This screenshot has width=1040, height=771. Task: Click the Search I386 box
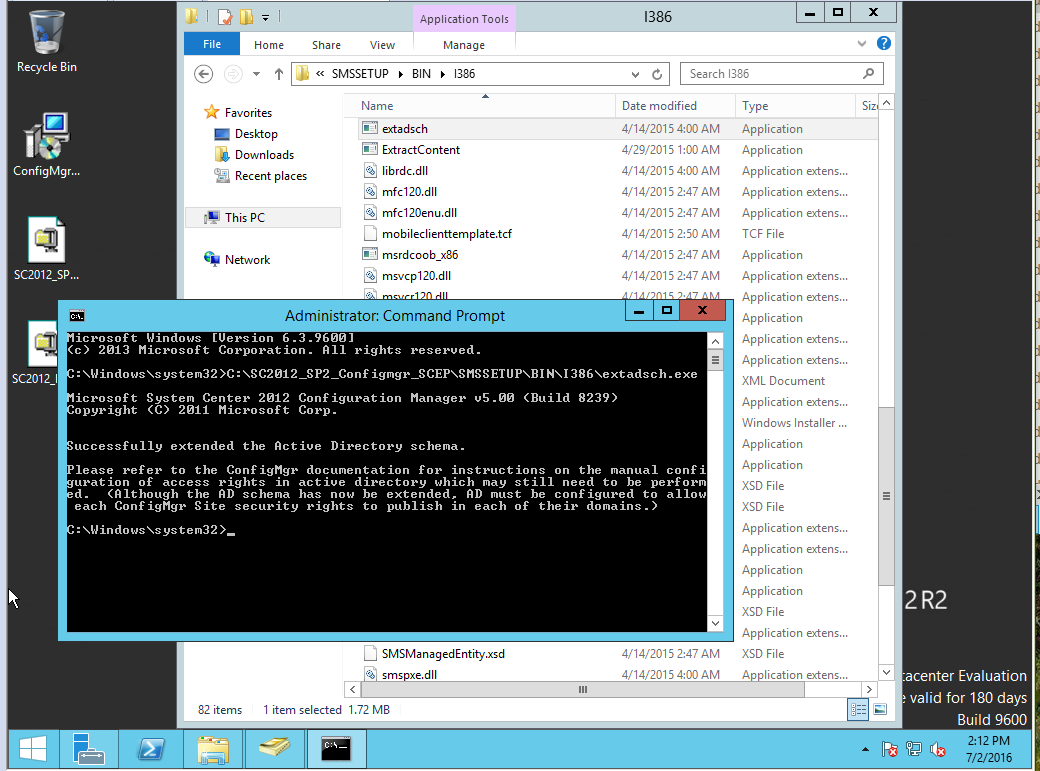point(781,74)
